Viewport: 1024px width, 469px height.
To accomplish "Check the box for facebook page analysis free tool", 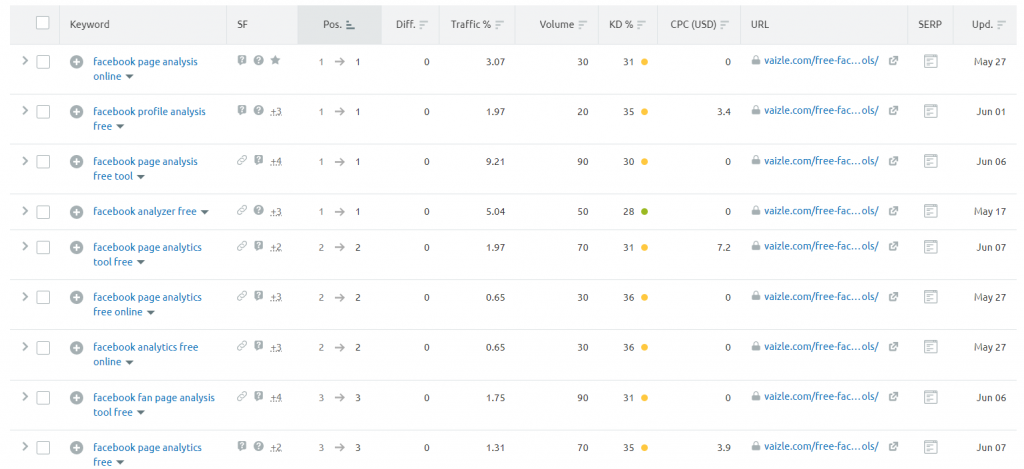I will (43, 161).
